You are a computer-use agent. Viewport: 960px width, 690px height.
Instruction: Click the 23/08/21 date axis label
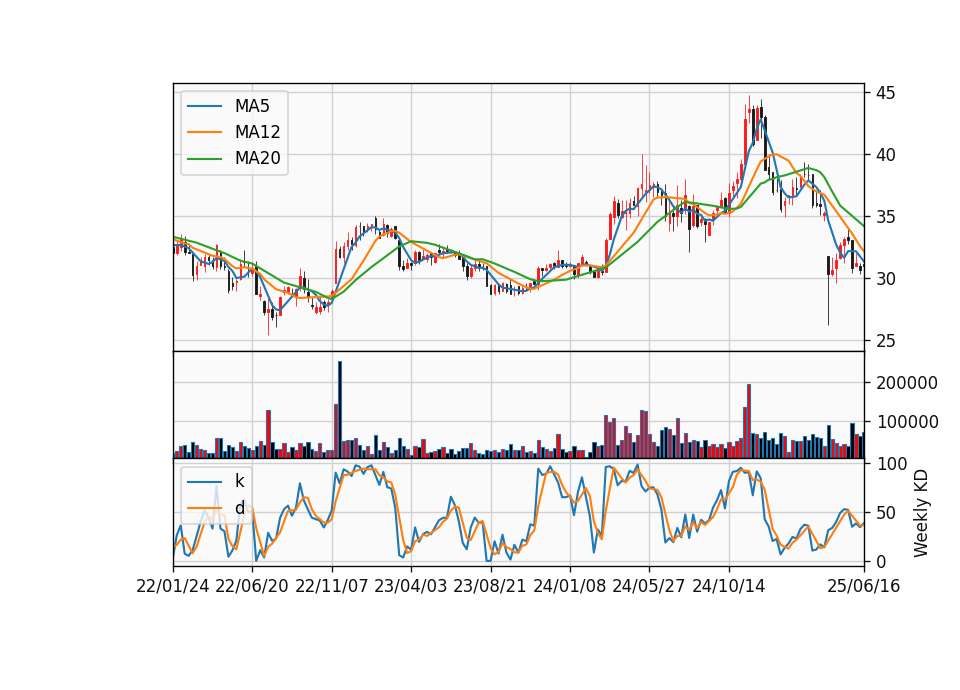click(x=490, y=587)
